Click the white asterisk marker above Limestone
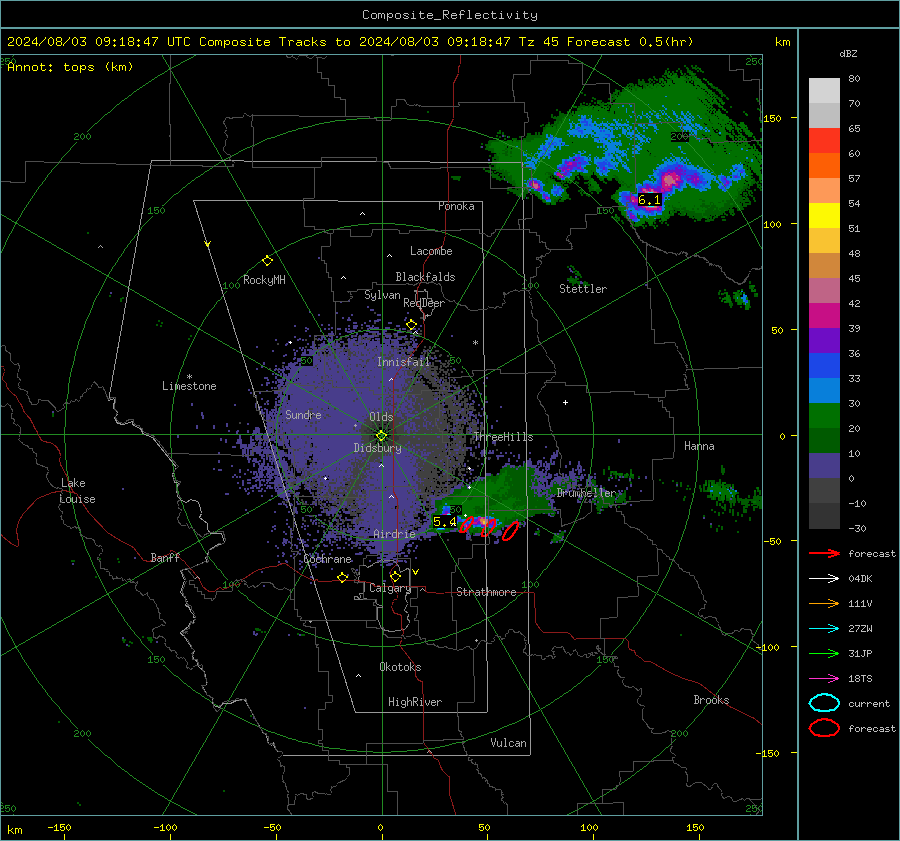The width and height of the screenshot is (900, 841). (x=189, y=377)
